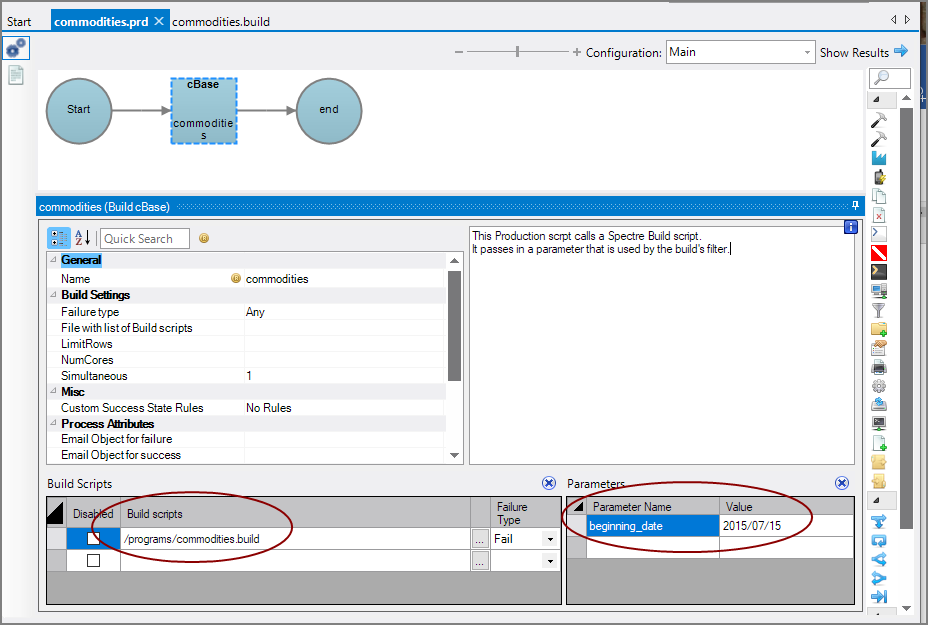The image size is (928, 625).
Task: Select the beginning_date parameter name cell
Action: tap(653, 526)
